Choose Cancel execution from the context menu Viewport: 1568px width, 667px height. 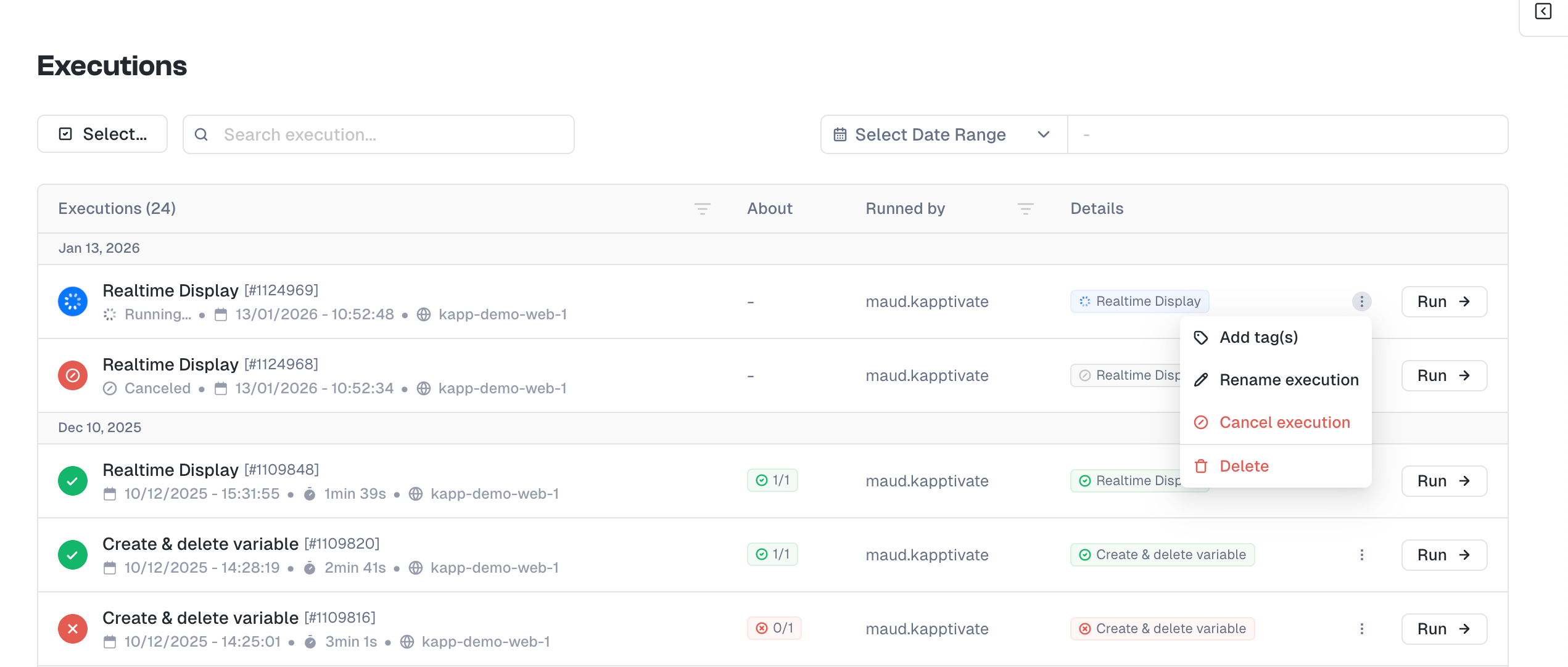(1284, 422)
